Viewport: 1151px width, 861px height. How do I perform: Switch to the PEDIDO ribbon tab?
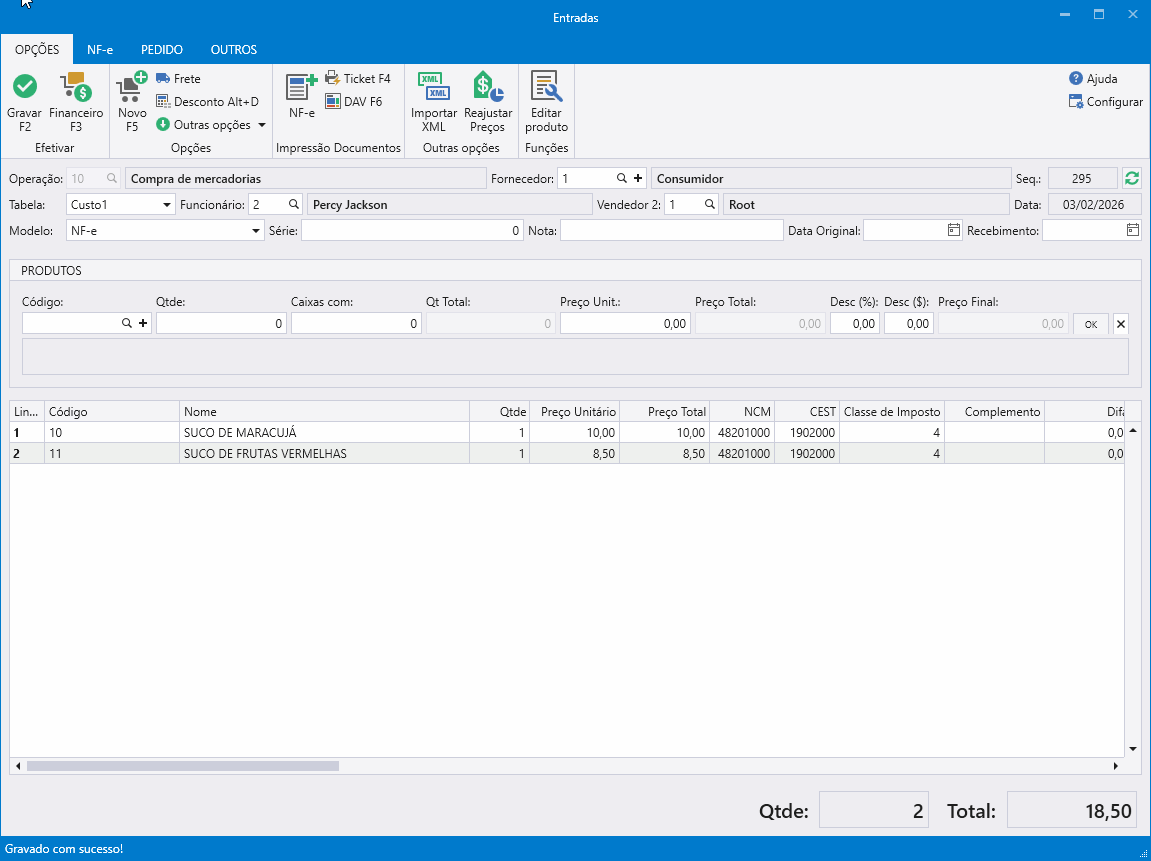click(161, 49)
